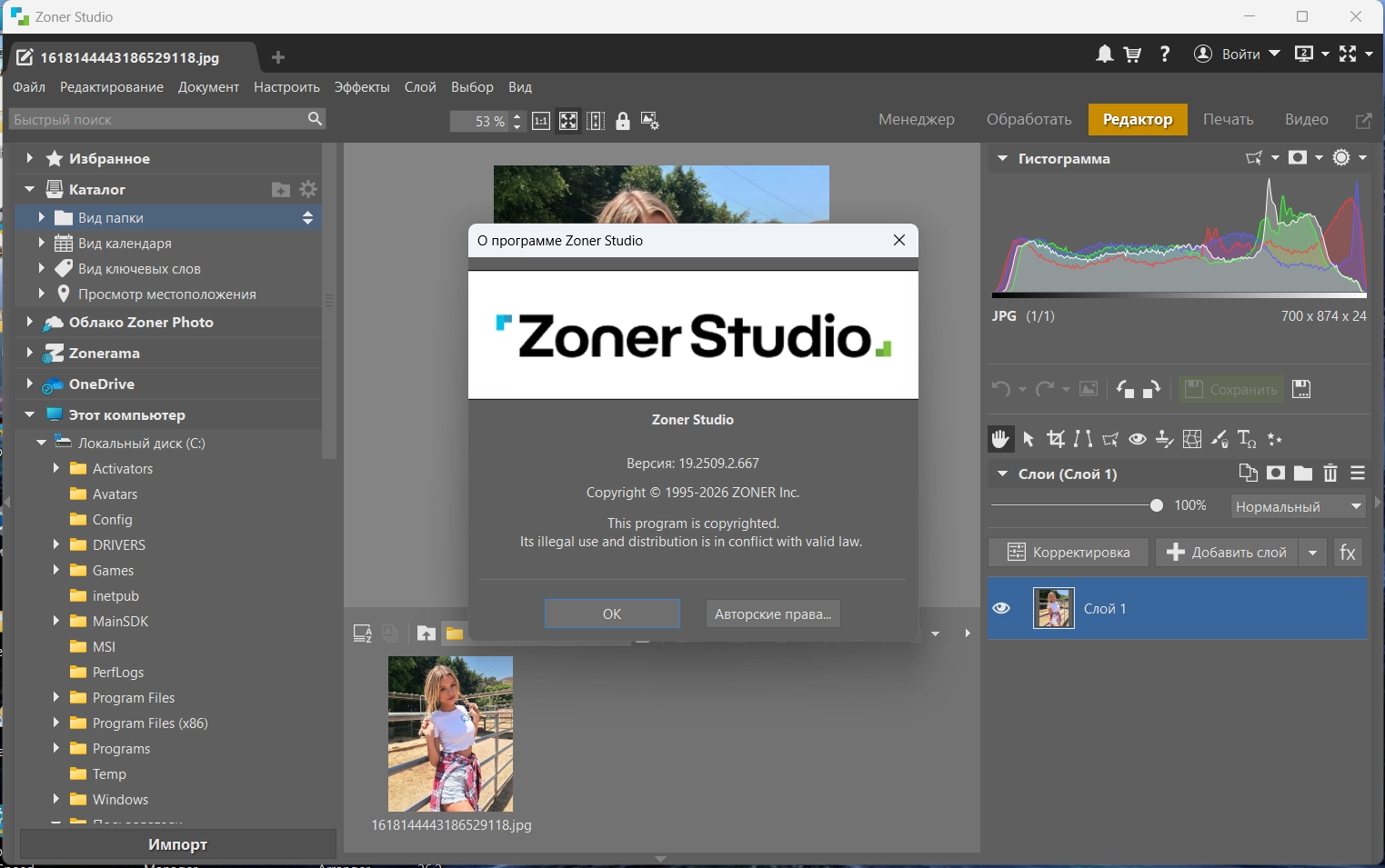Select the collinearity lines tool
The height and width of the screenshot is (868, 1385).
(x=1083, y=439)
